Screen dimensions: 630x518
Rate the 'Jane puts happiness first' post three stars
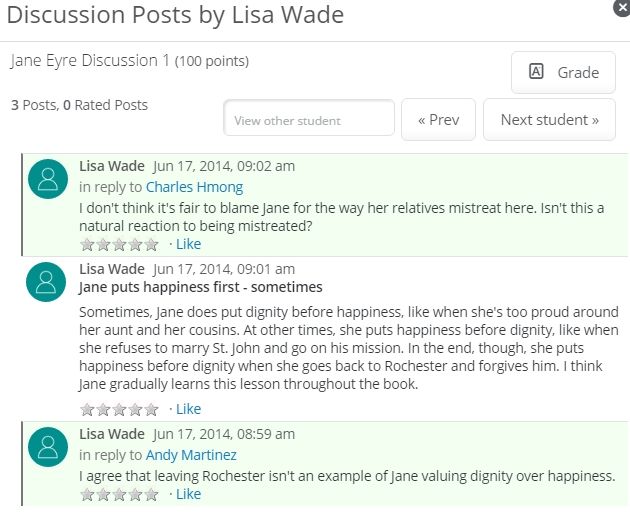119,409
